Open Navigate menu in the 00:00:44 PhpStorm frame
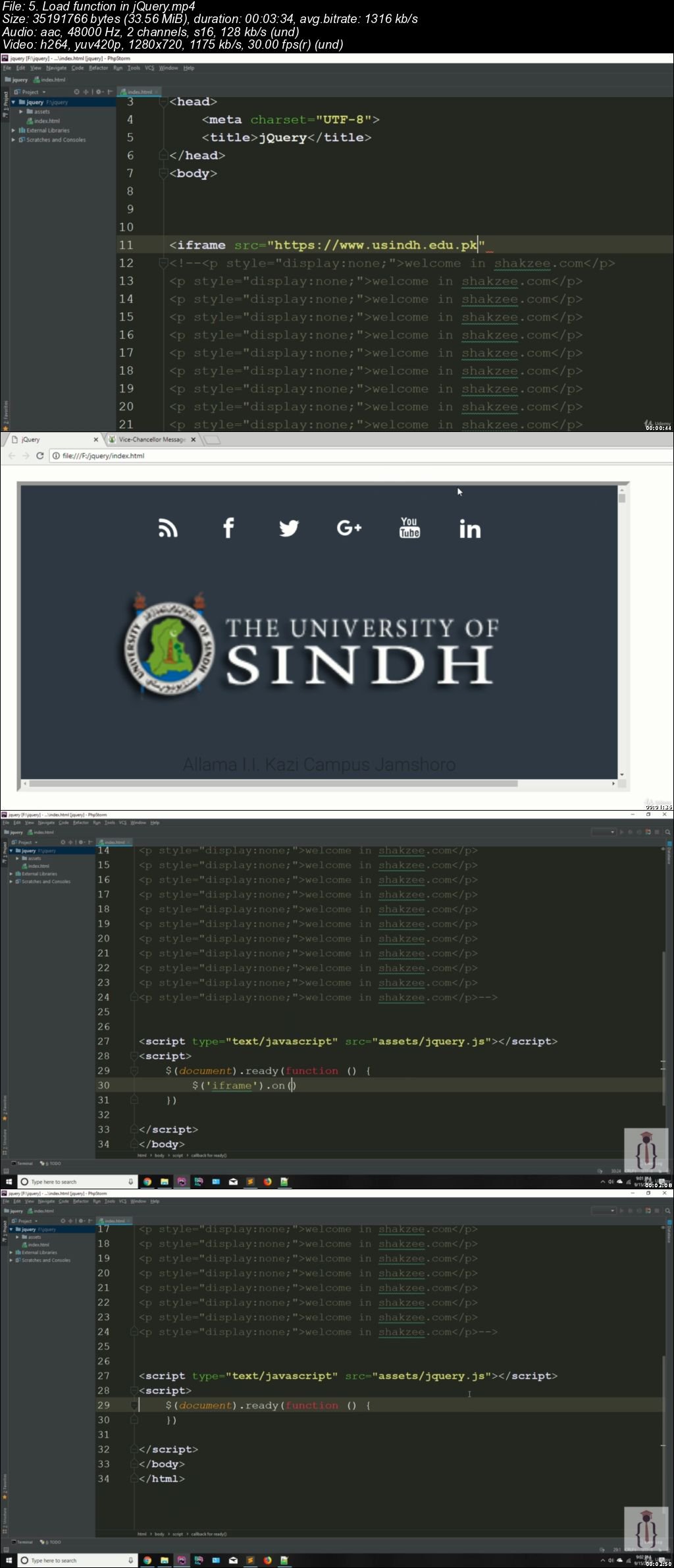The height and width of the screenshot is (1568, 674). pos(56,68)
